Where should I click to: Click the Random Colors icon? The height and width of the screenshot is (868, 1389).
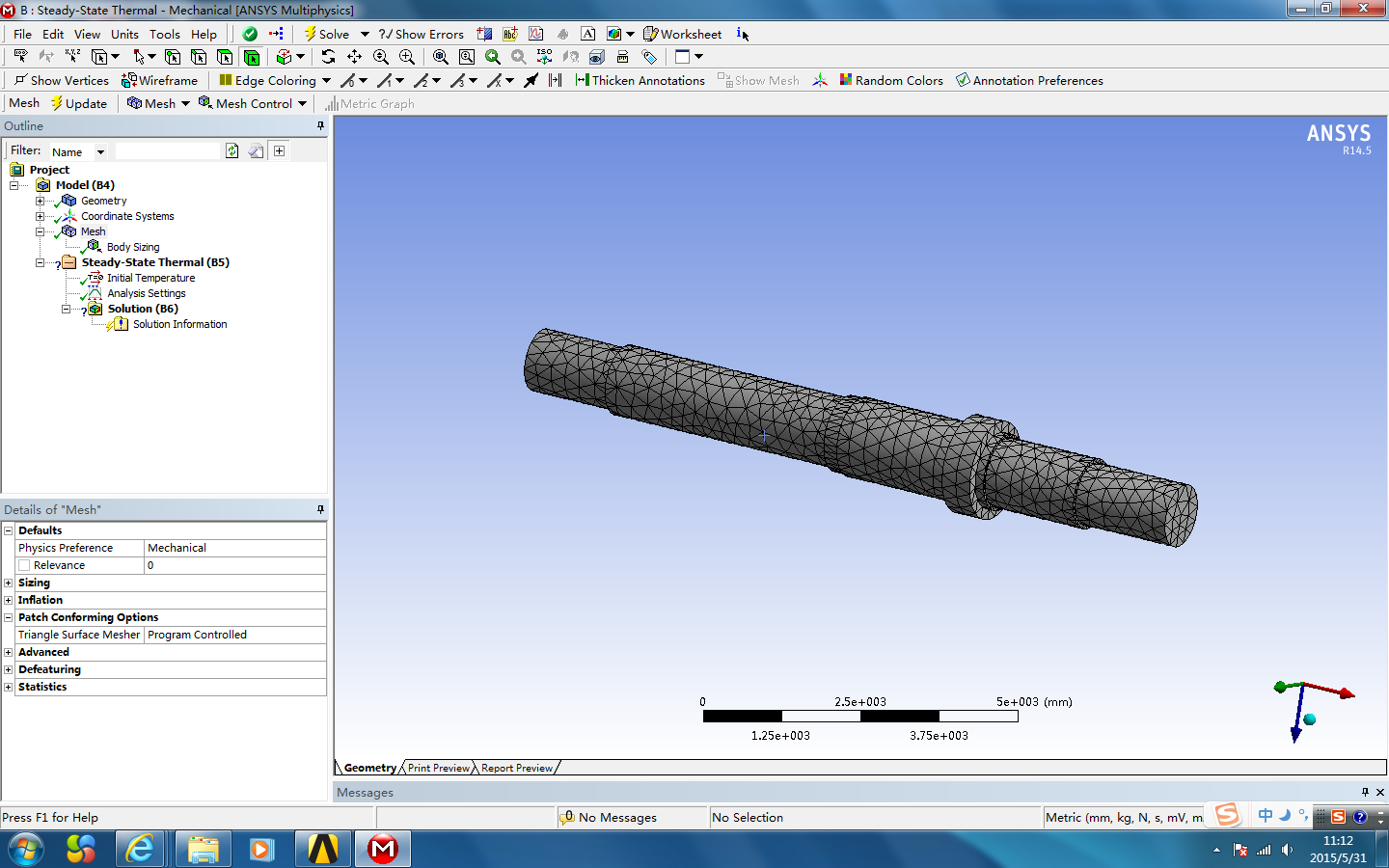[x=846, y=80]
